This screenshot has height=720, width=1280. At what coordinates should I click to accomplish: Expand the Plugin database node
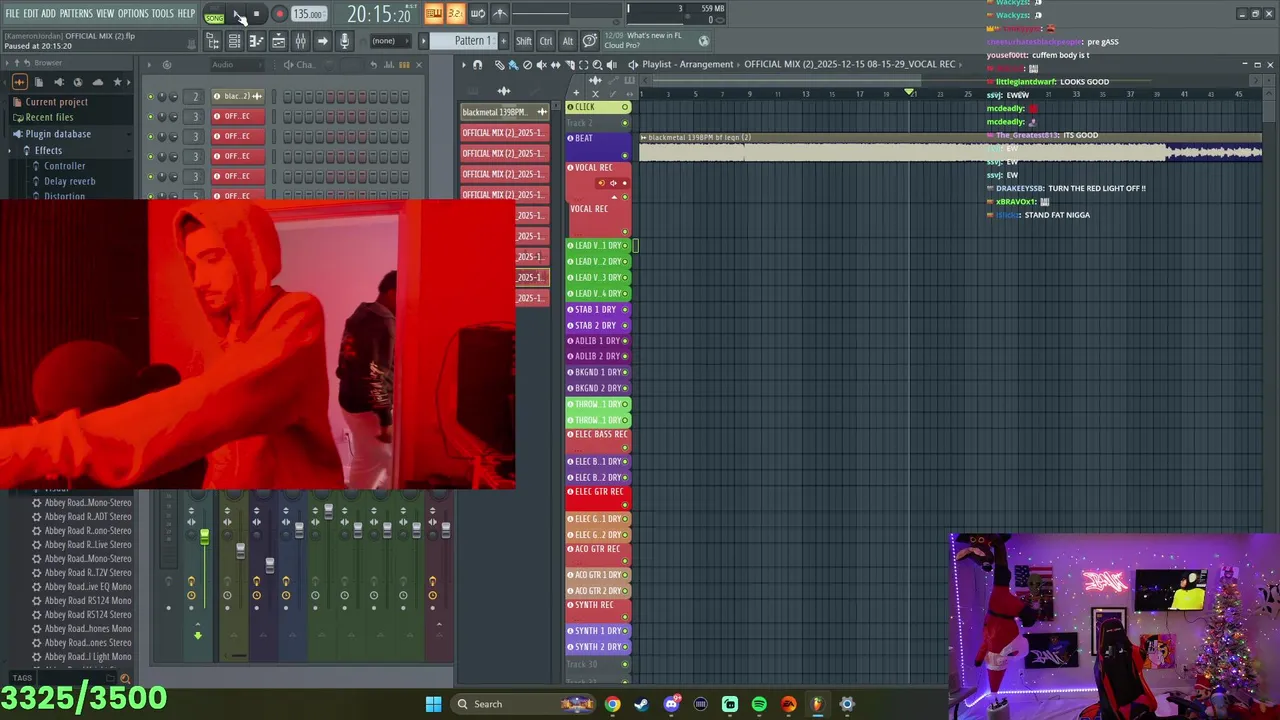click(x=58, y=134)
